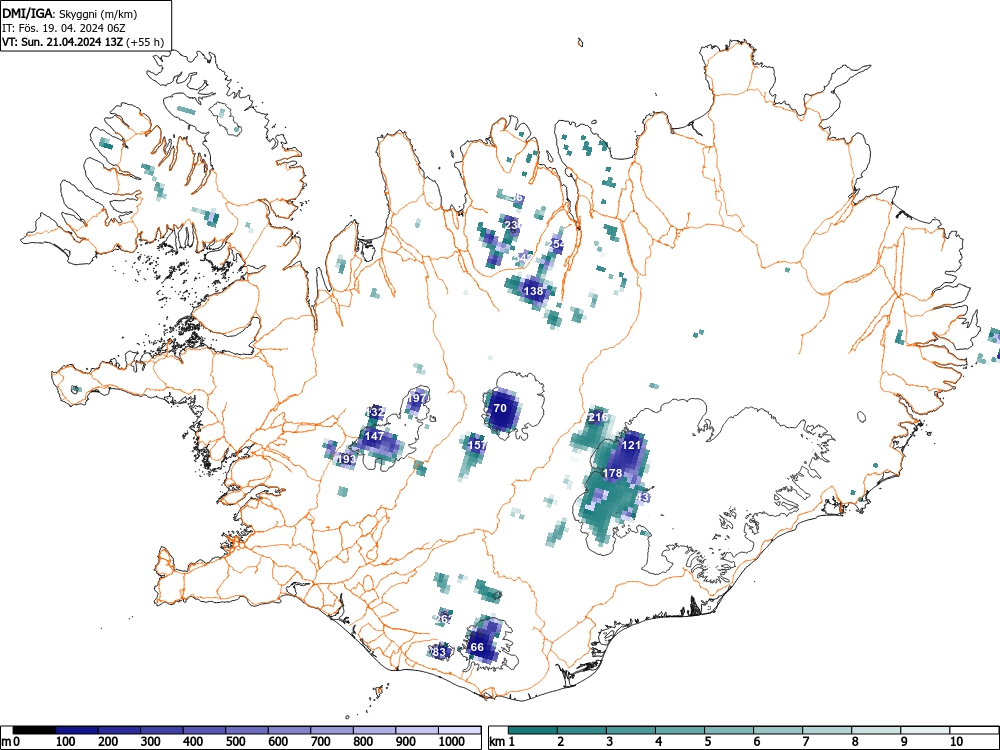Click the '500' label on the meter legend
1000x750 pixels.
[235, 742]
